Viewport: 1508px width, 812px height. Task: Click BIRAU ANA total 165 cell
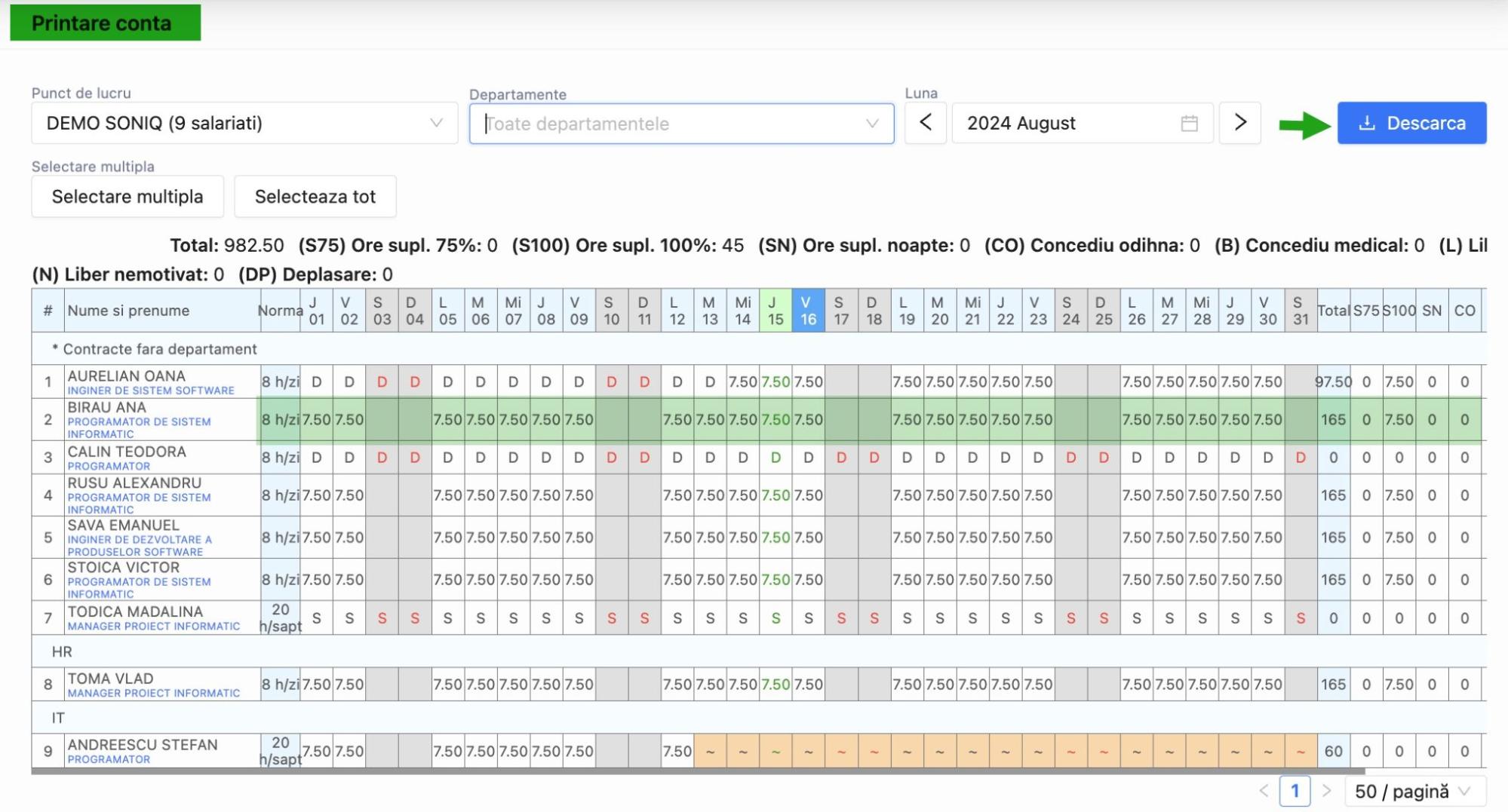pos(1333,419)
